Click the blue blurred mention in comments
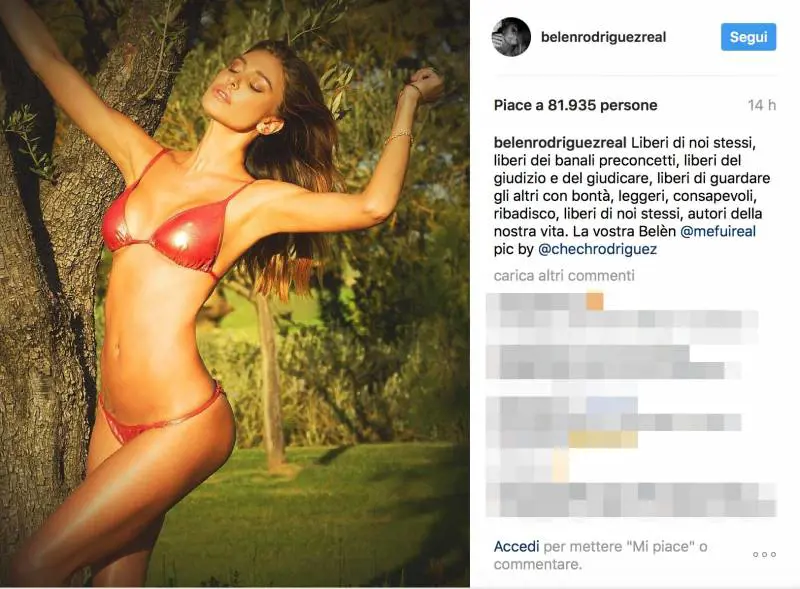The width and height of the screenshot is (800, 589). point(611,405)
